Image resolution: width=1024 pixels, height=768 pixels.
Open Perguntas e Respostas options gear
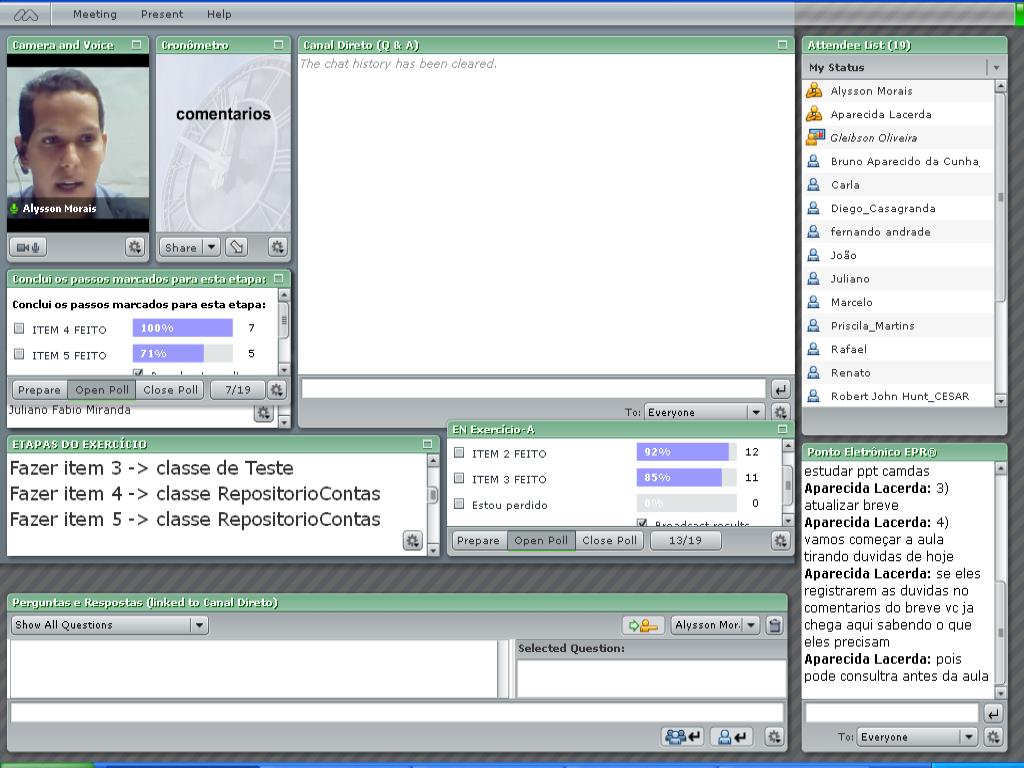pyautogui.click(x=774, y=737)
